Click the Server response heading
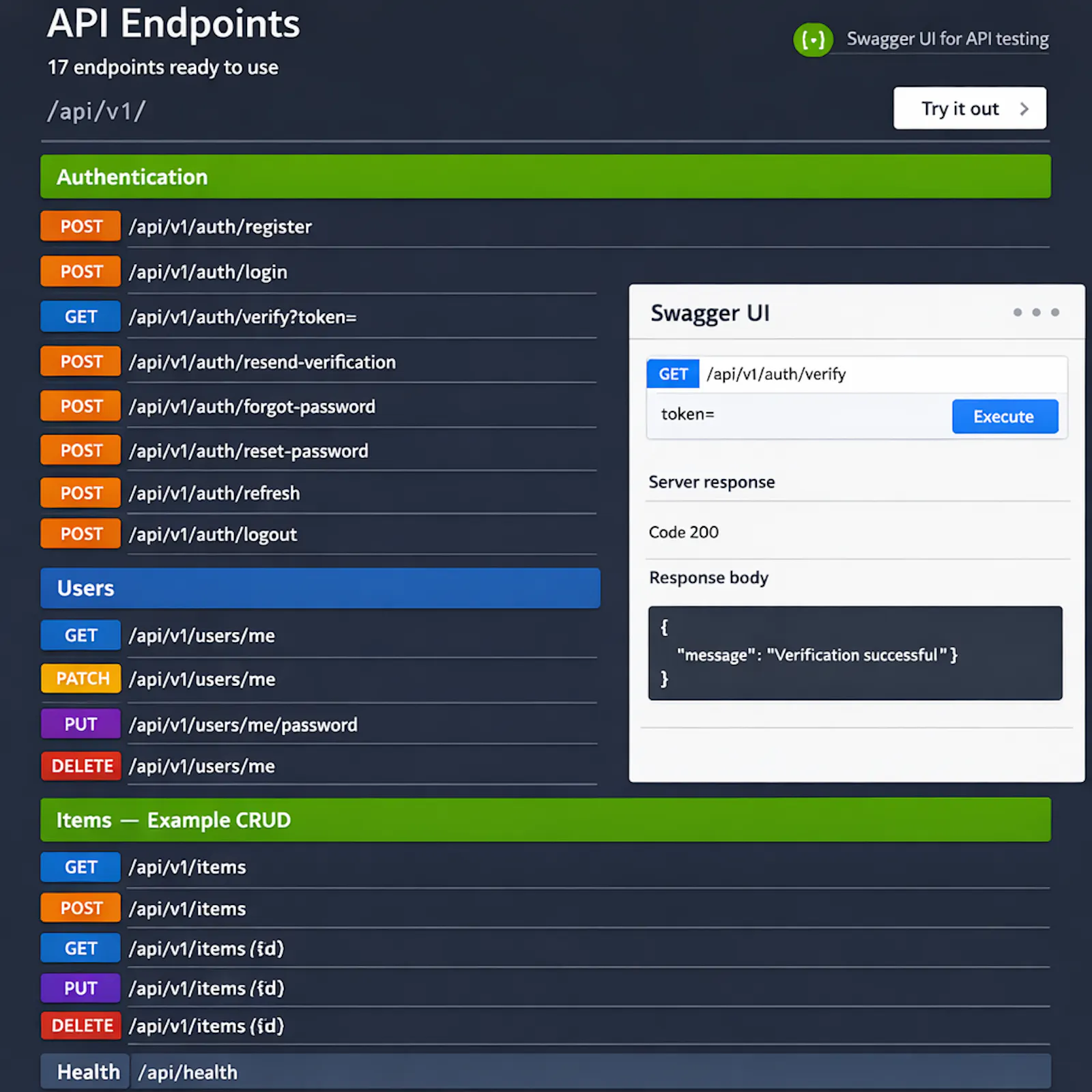 [711, 482]
